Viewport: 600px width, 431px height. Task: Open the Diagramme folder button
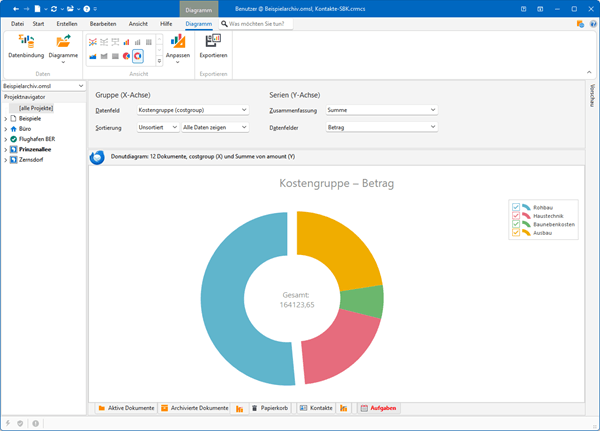(x=63, y=48)
